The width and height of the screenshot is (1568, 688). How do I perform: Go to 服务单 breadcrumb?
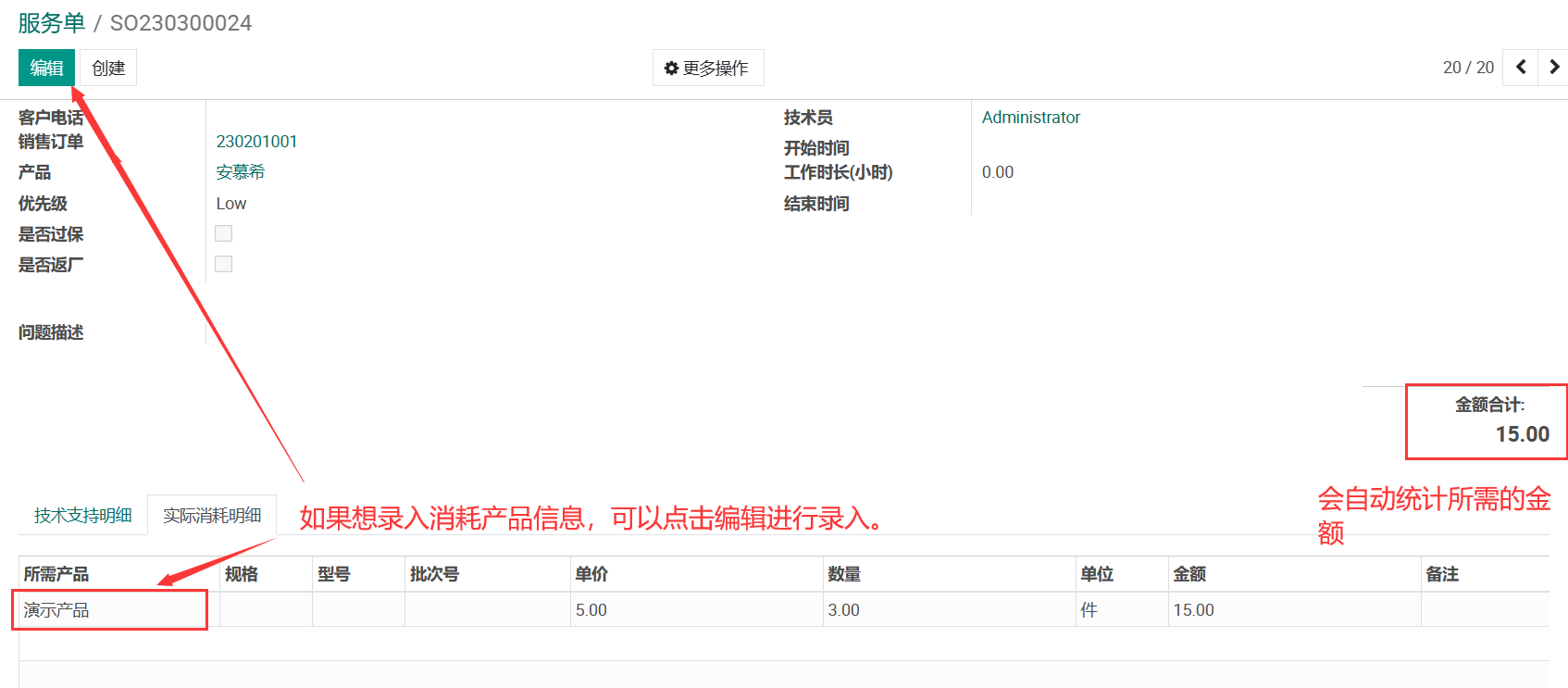pyautogui.click(x=52, y=23)
